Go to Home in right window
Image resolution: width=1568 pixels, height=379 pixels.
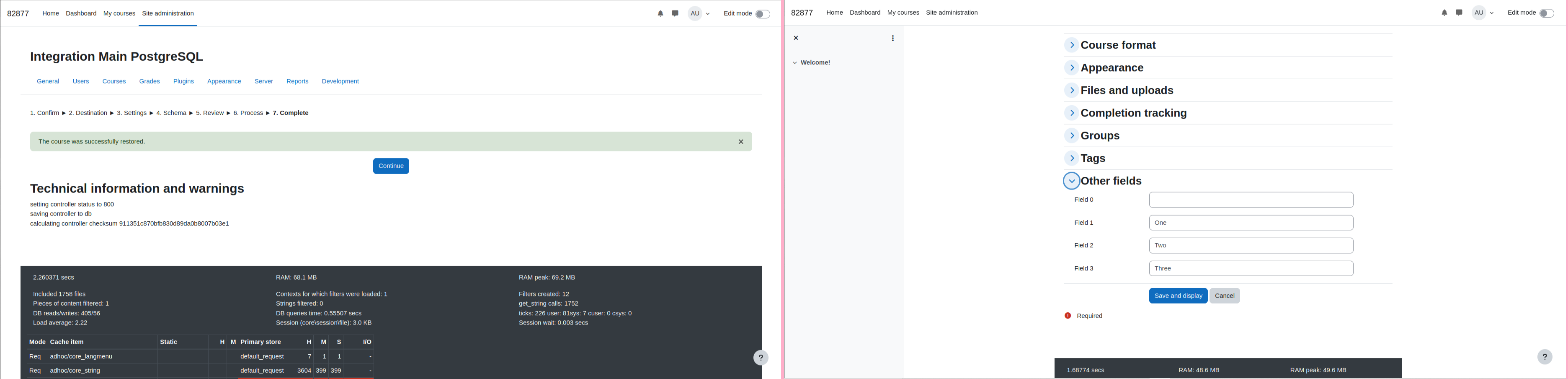(x=835, y=13)
